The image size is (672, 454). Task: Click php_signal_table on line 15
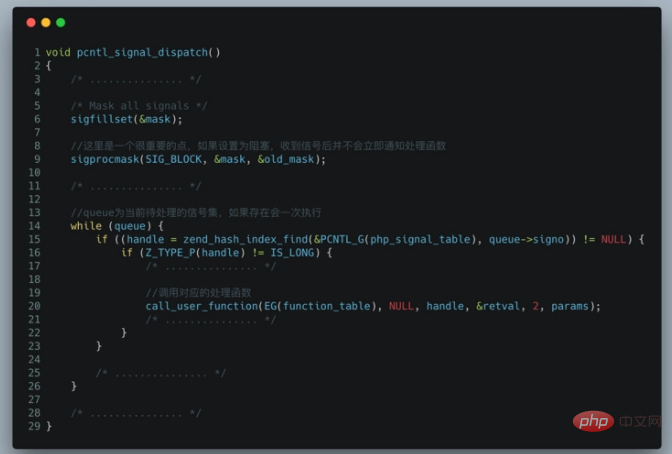420,239
